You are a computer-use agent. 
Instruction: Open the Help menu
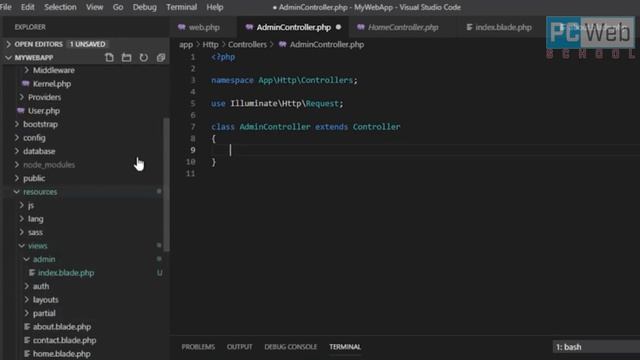tap(214, 7)
